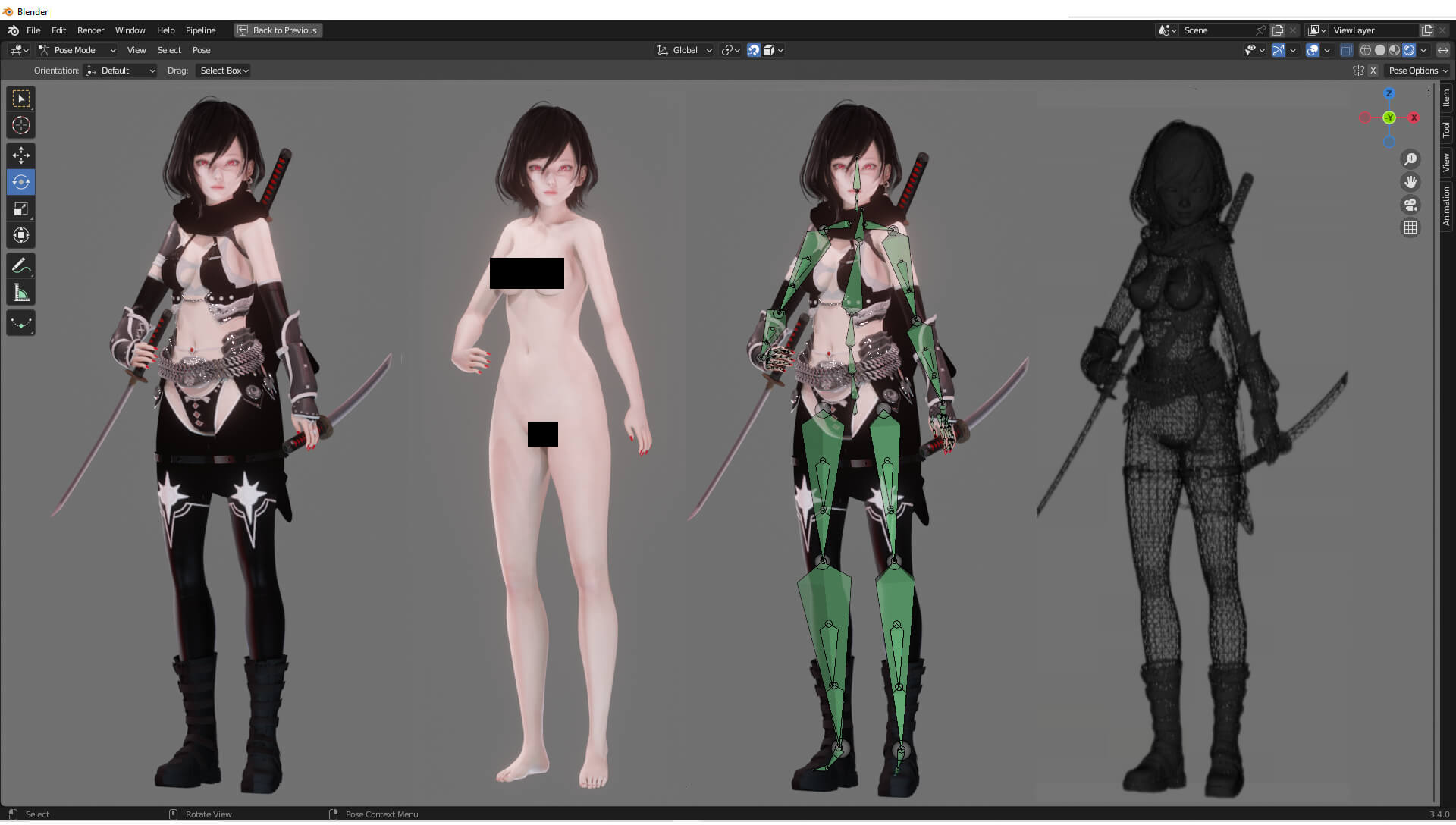
Task: Click the Scene name field
Action: click(1216, 30)
